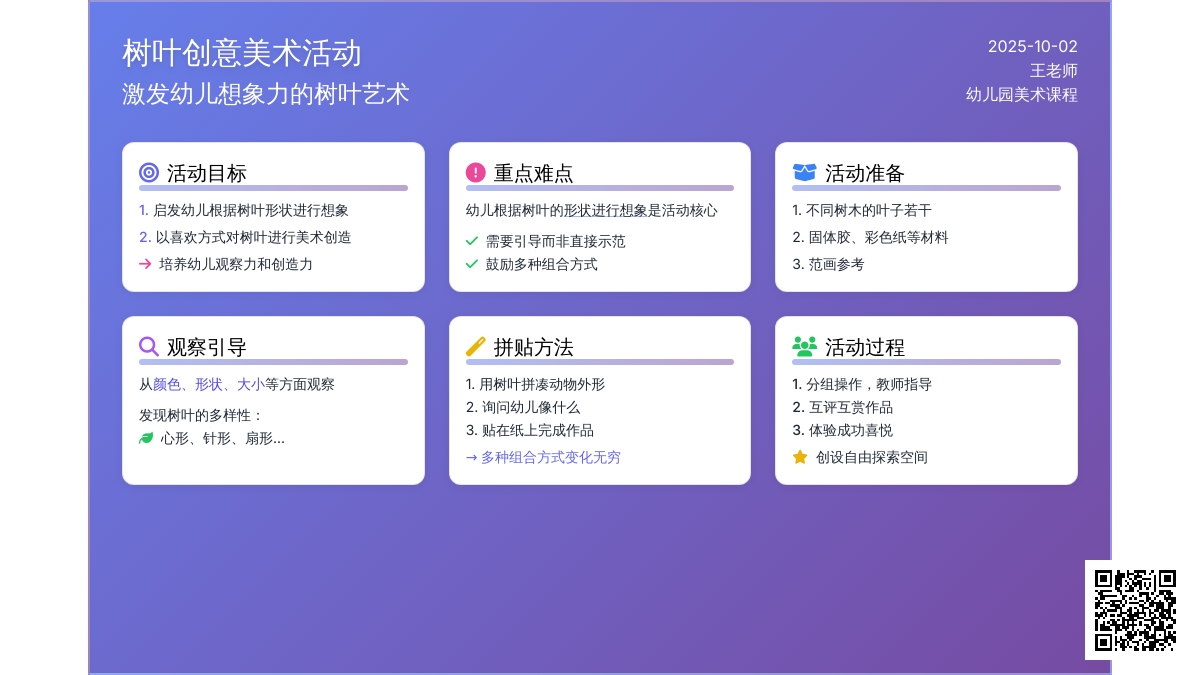Click the target icon beside 活动目标
This screenshot has height=675, width=1200.
tap(149, 173)
